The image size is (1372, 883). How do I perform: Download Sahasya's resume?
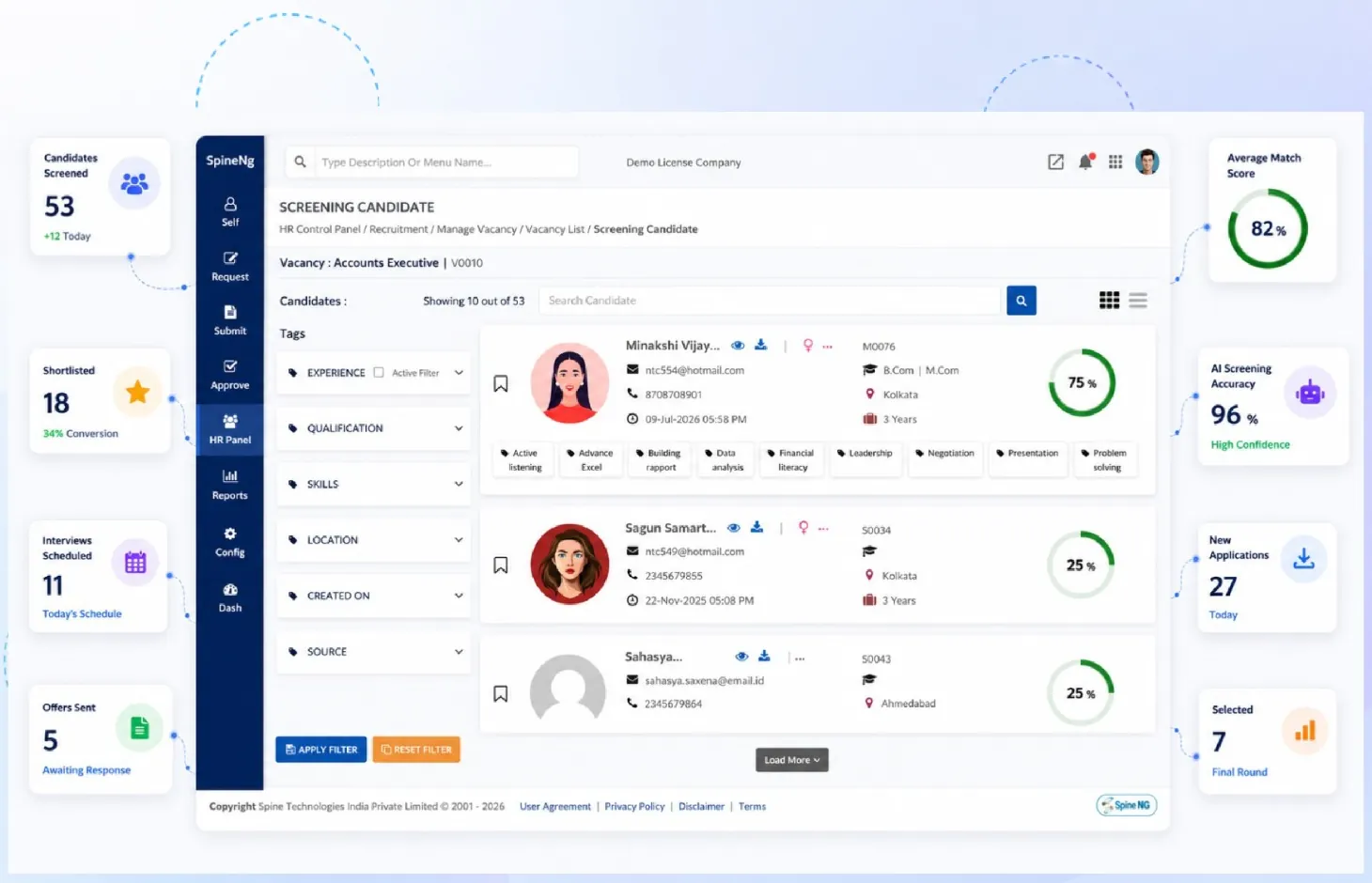[x=765, y=656]
